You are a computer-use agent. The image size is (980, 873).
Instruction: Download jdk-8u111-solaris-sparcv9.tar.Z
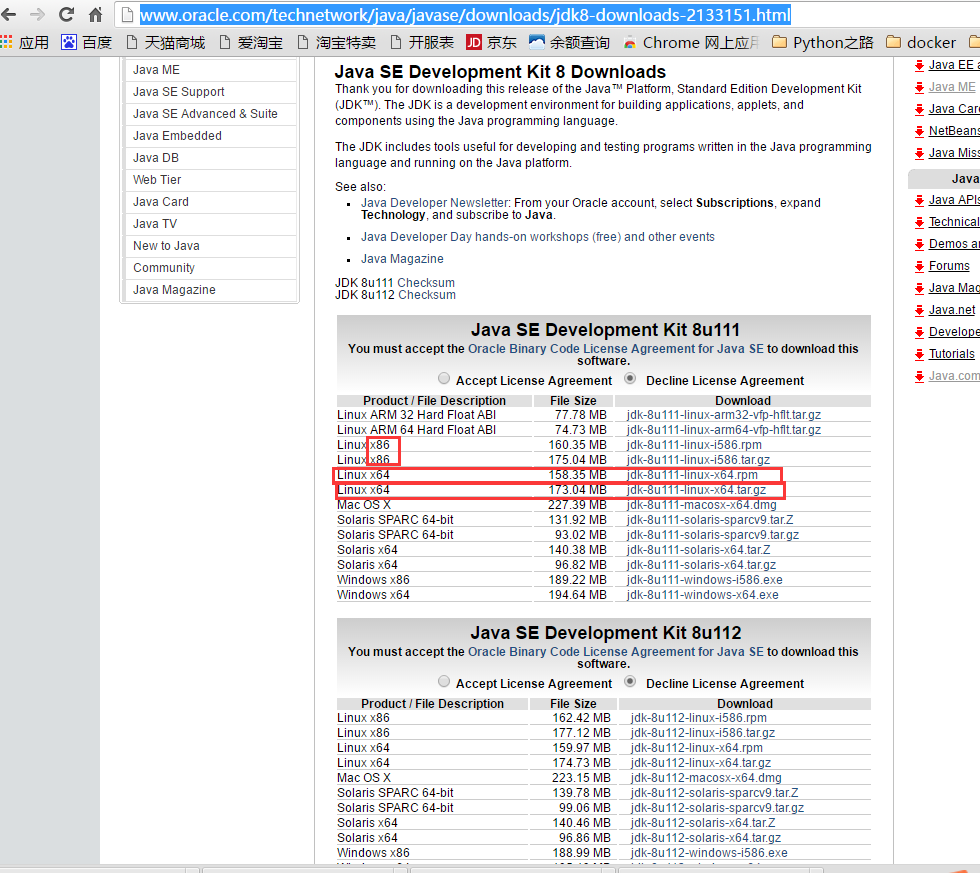click(710, 520)
